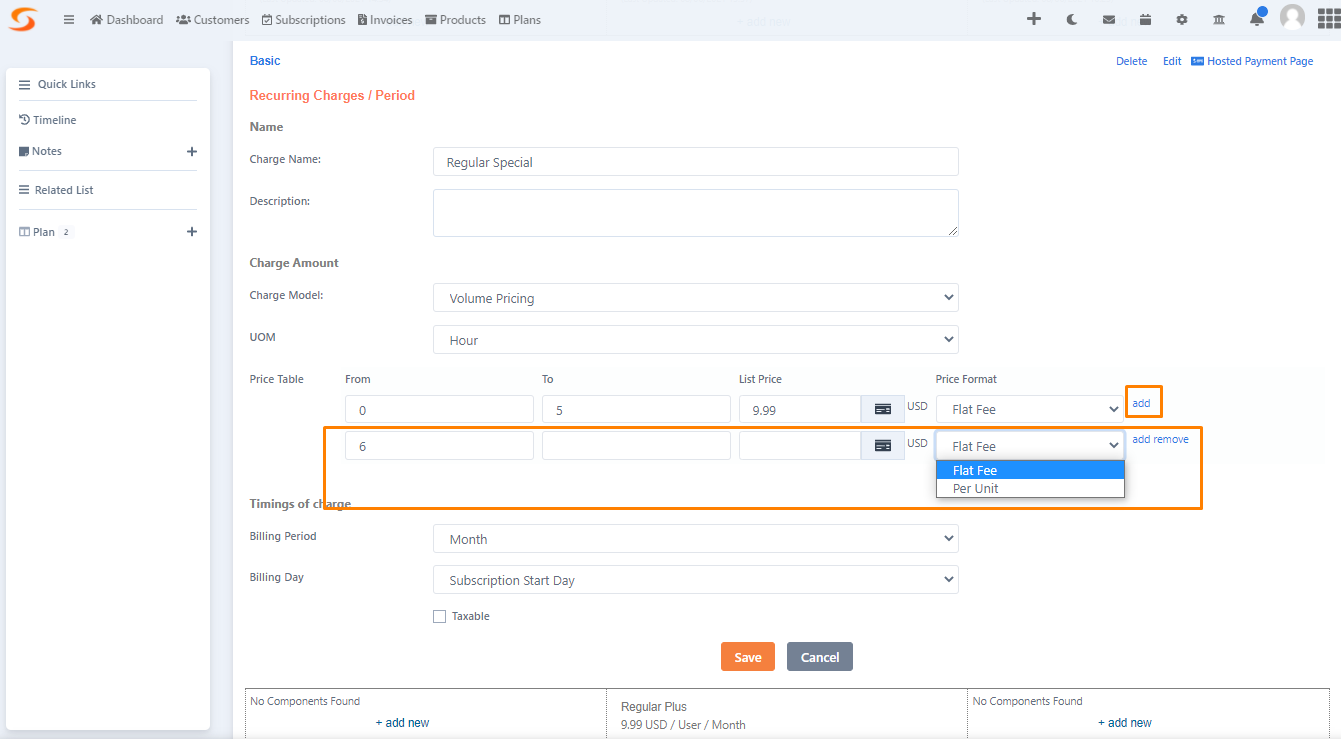1341x739 pixels.
Task: Open the email/messages icon in the top bar
Action: pyautogui.click(x=1108, y=18)
